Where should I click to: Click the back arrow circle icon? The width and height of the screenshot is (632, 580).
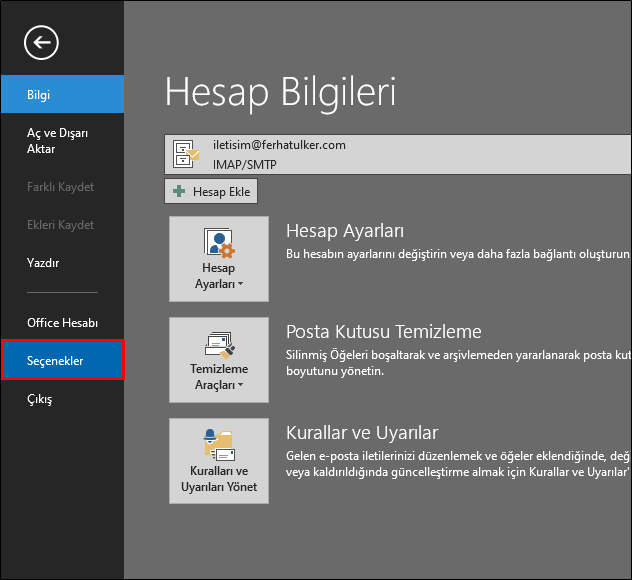coord(41,43)
